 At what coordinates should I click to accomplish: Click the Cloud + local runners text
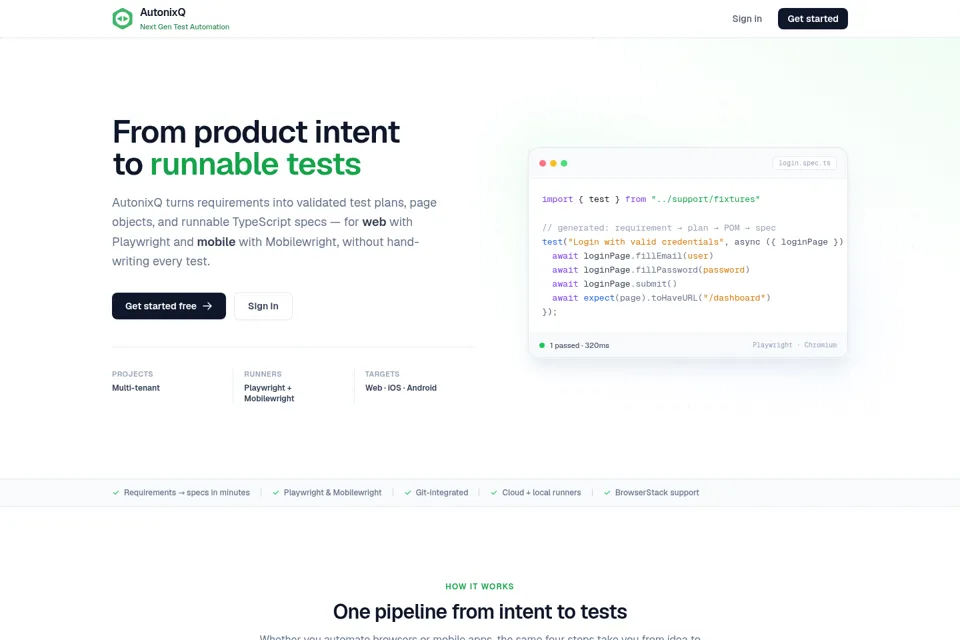click(x=541, y=493)
